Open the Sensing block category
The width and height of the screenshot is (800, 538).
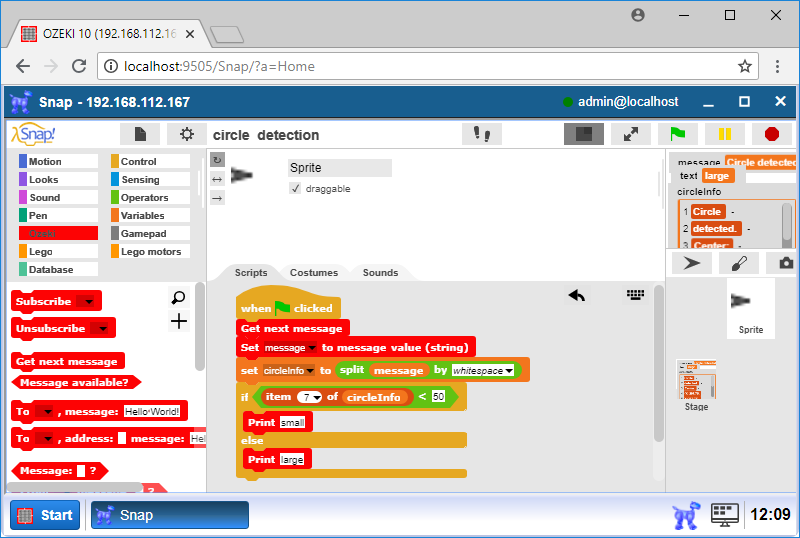[x=151, y=179]
